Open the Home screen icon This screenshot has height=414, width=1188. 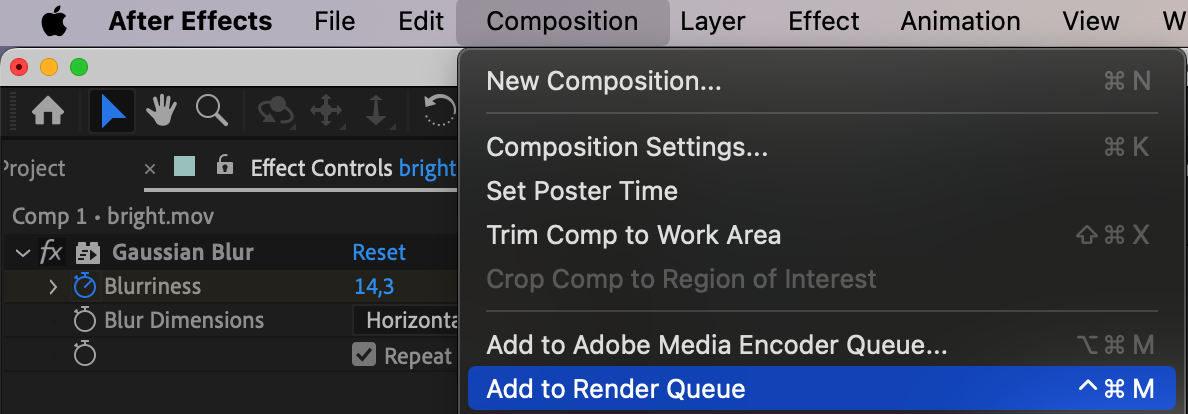pyautogui.click(x=48, y=112)
